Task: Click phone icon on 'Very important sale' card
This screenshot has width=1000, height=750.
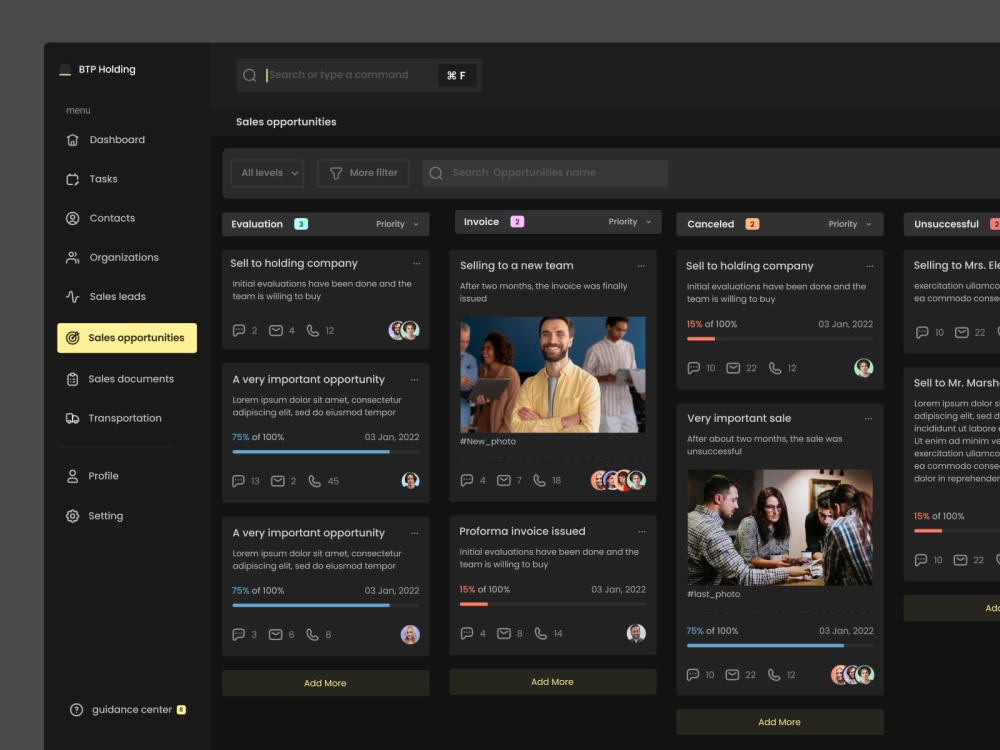Action: [x=774, y=675]
